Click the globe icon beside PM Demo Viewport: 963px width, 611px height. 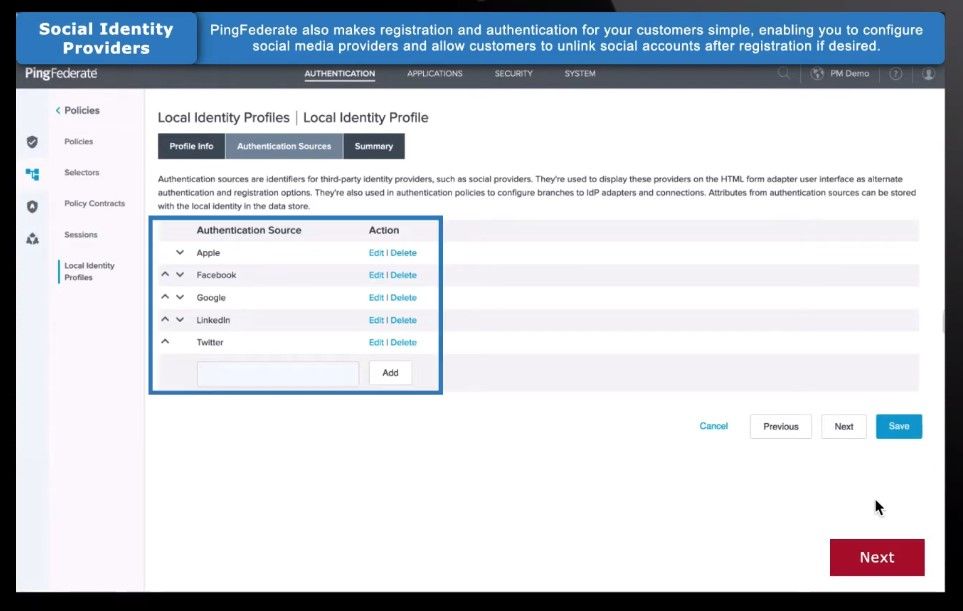click(817, 74)
